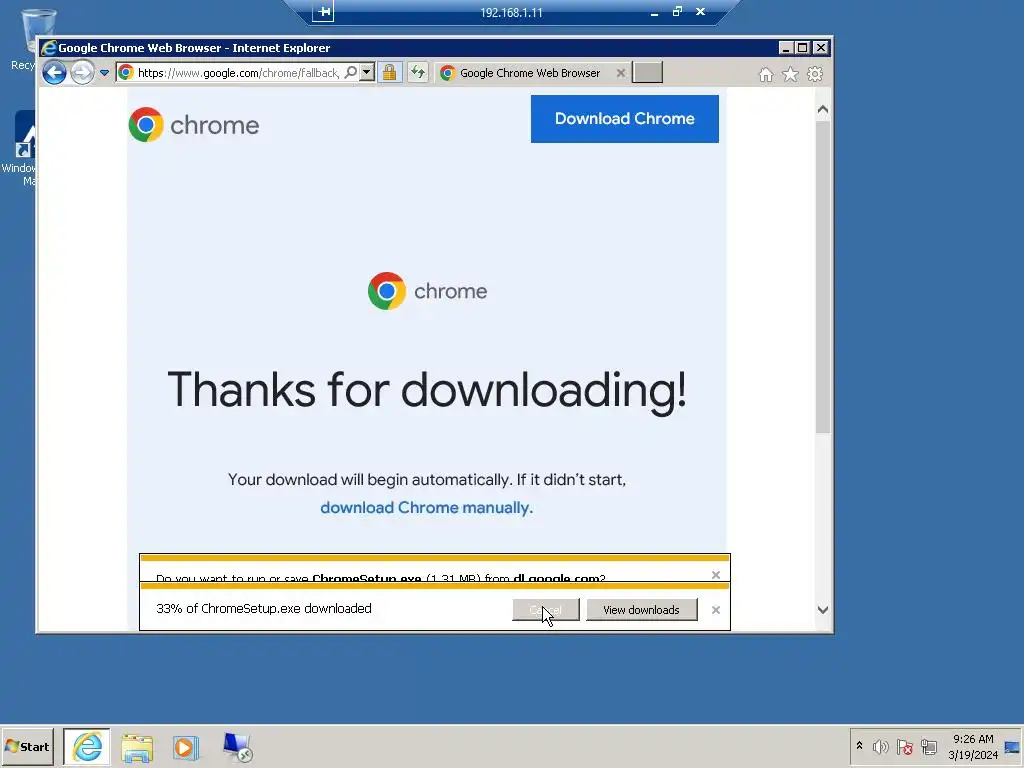1024x768 pixels.
Task: Click the Action Center flag icon
Action: point(904,746)
